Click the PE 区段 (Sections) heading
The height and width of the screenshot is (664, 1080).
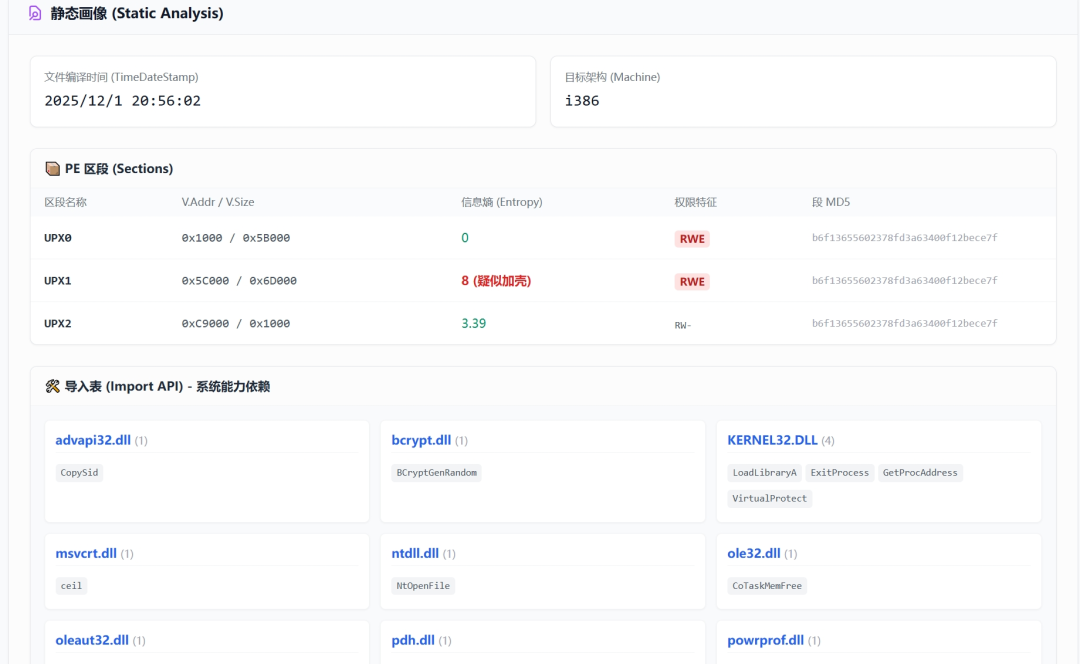118,169
